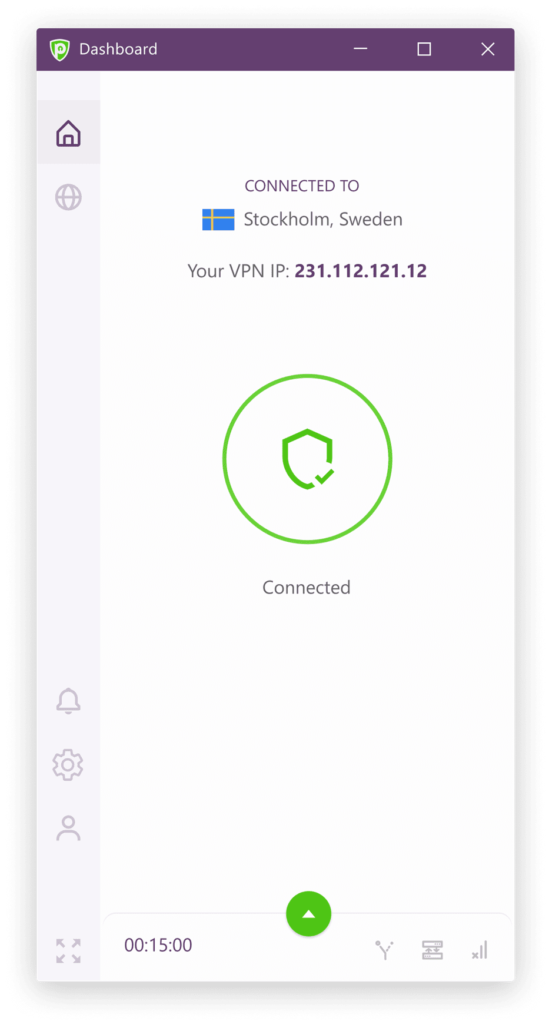Close the Dashboard window
The image size is (549, 1024).
click(x=488, y=49)
